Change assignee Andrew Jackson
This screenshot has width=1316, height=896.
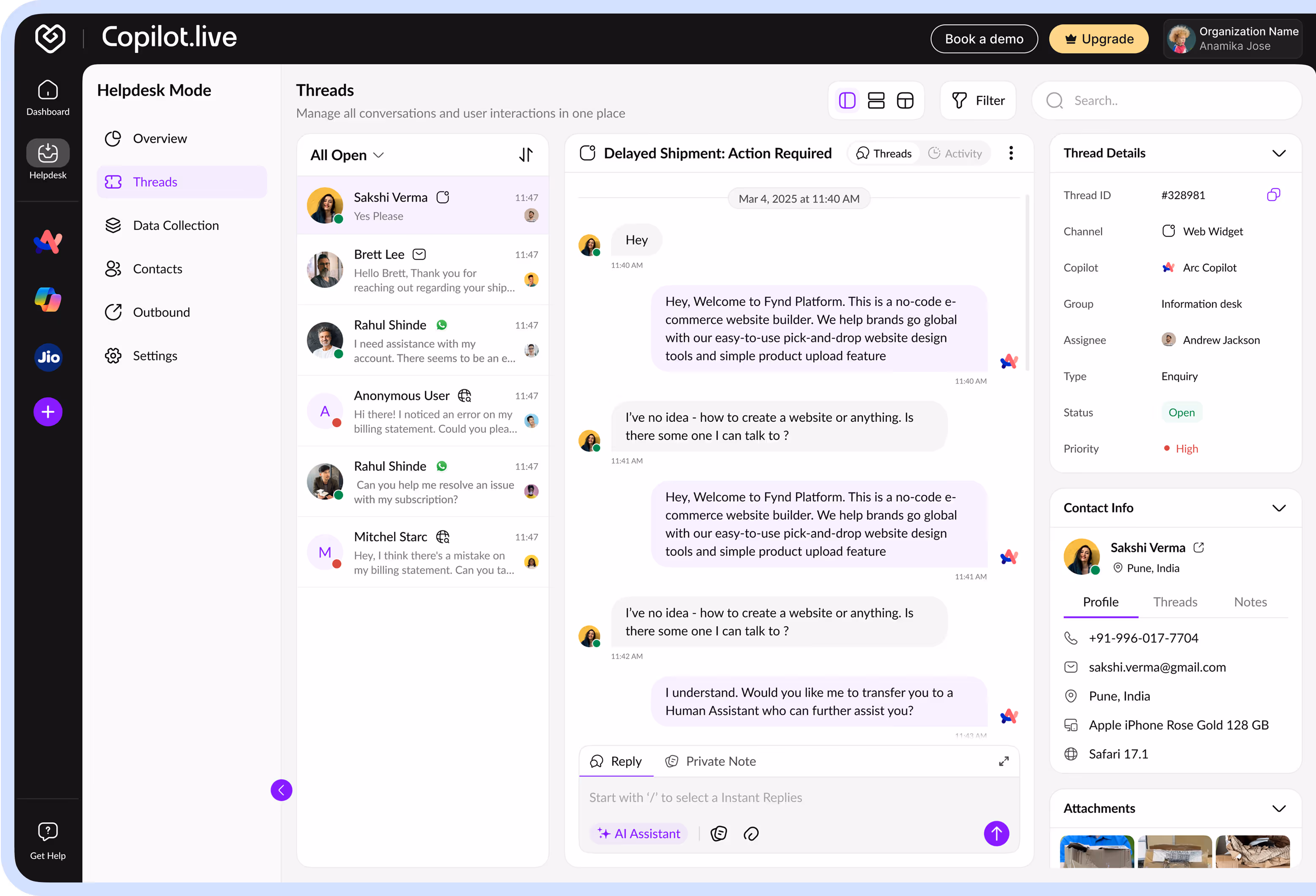[1211, 340]
